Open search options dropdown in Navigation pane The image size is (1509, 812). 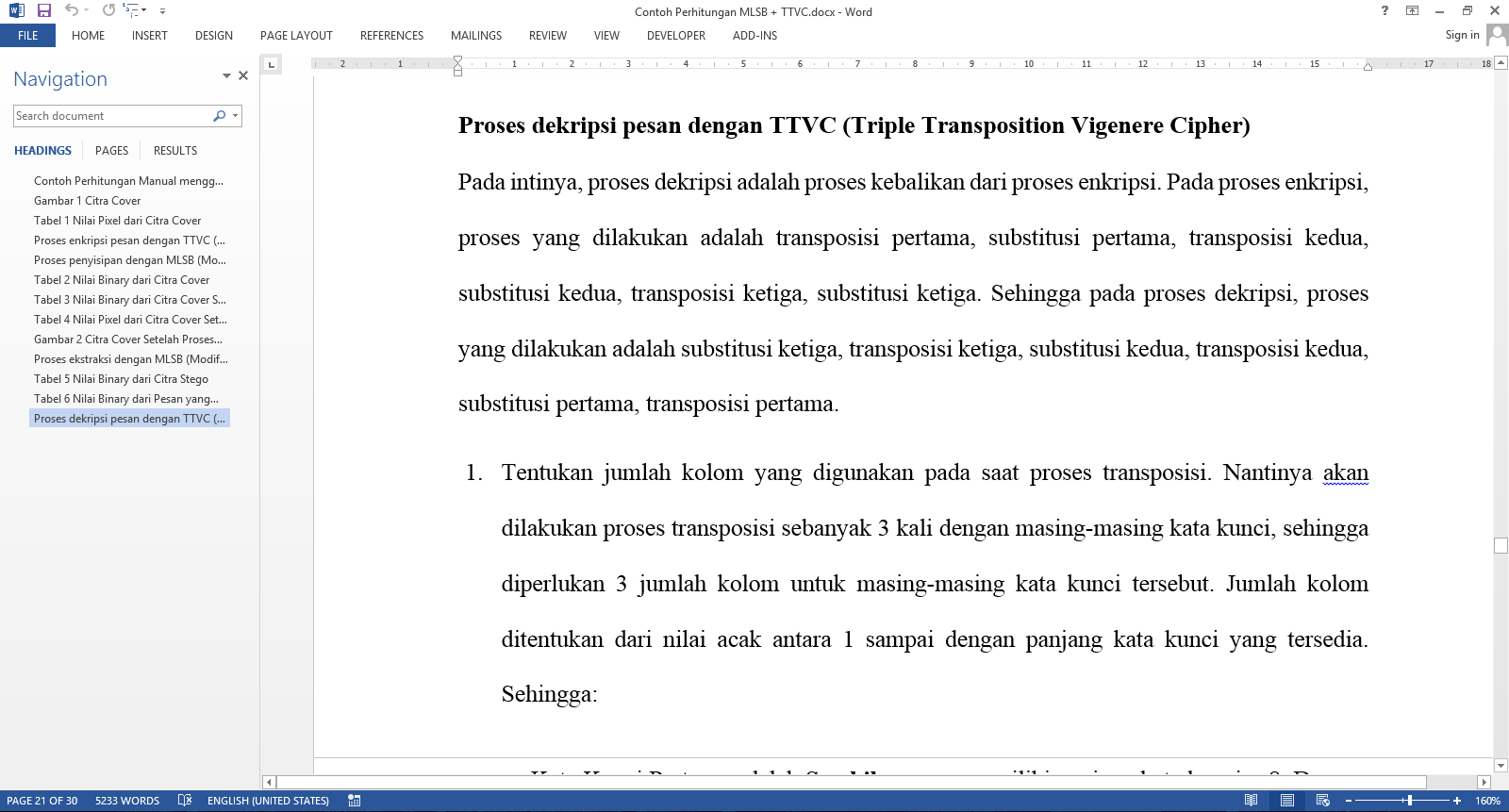coord(235,116)
